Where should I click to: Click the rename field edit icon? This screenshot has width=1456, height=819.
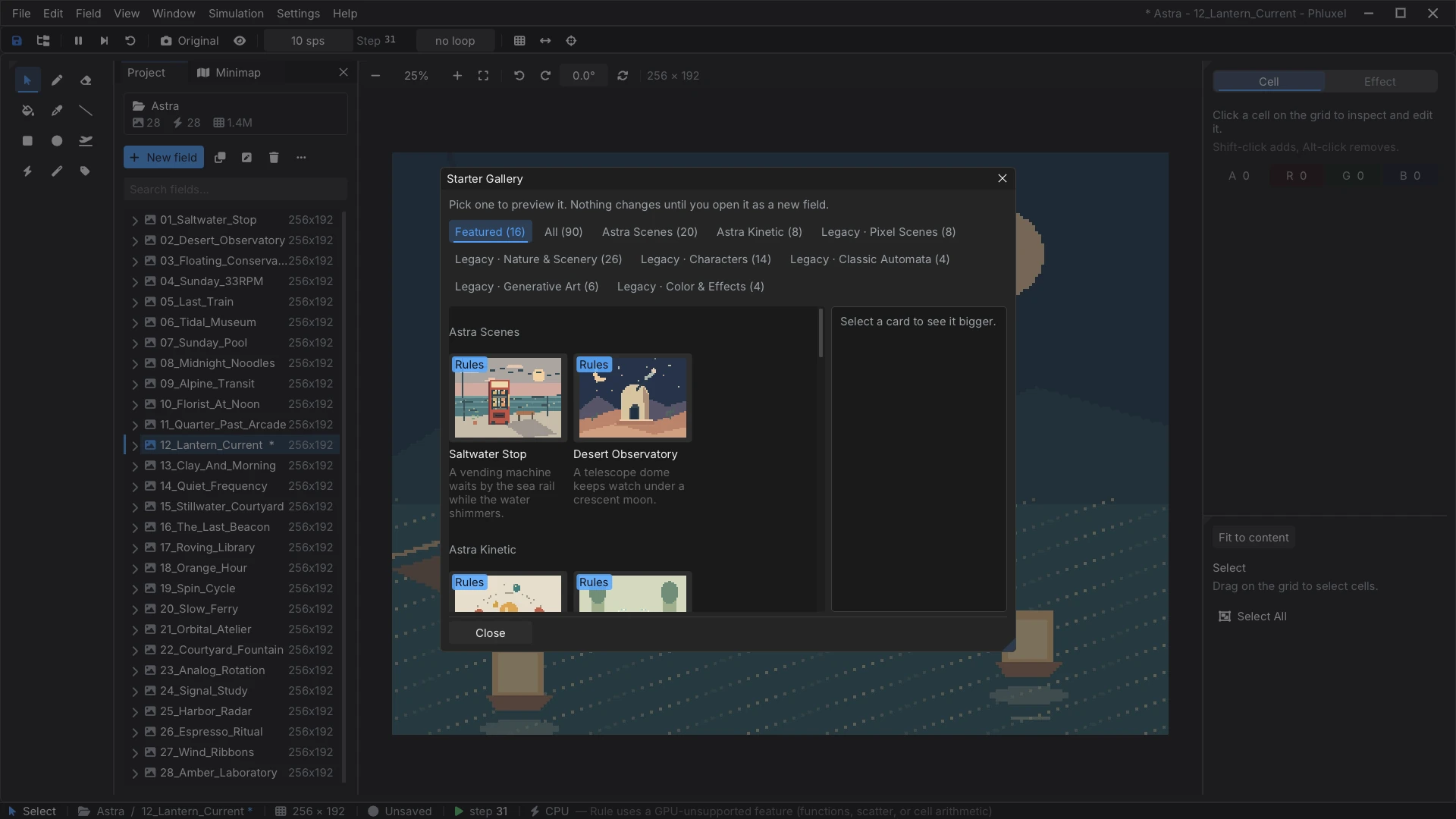point(246,158)
